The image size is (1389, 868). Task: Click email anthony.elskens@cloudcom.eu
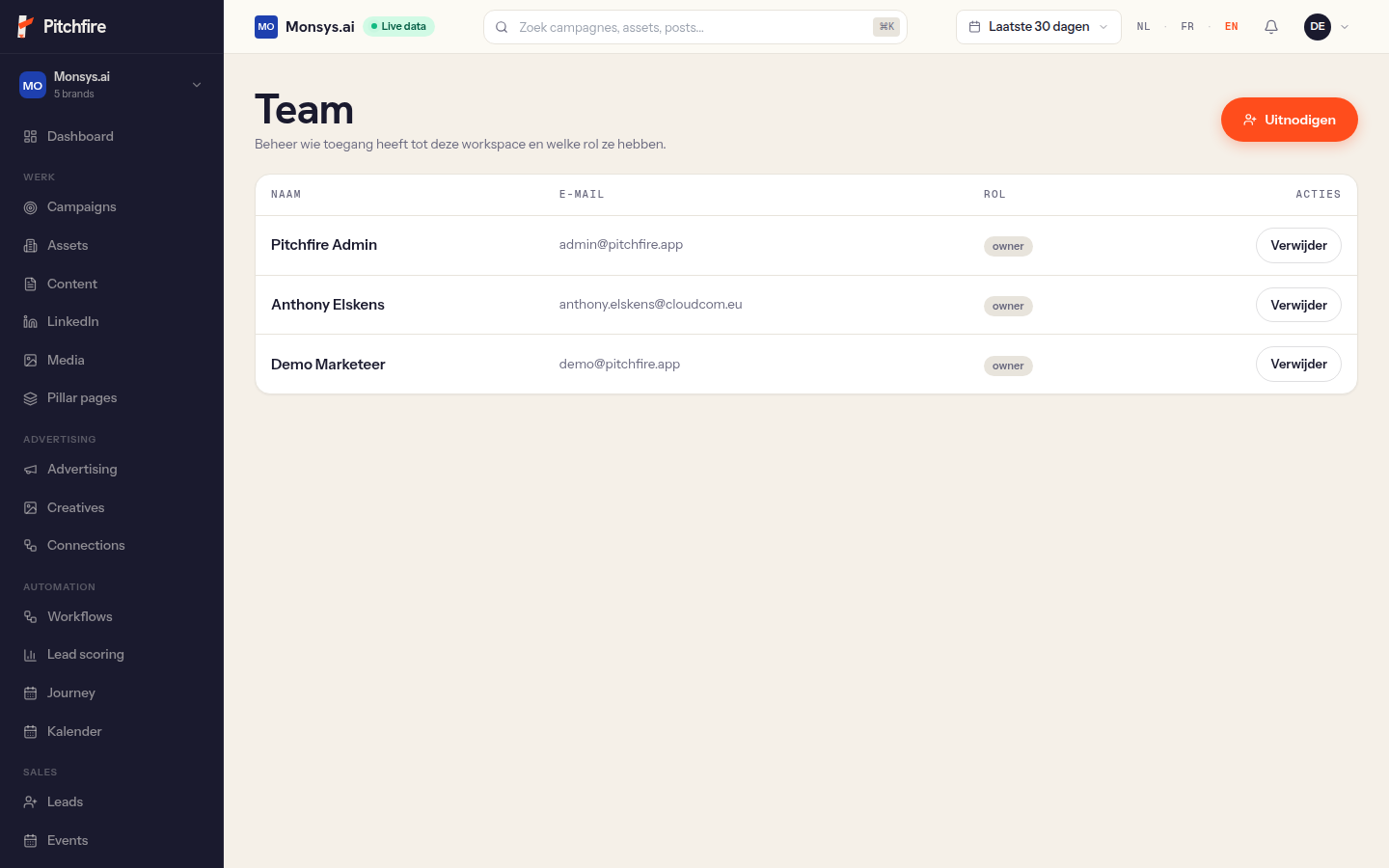(x=651, y=305)
